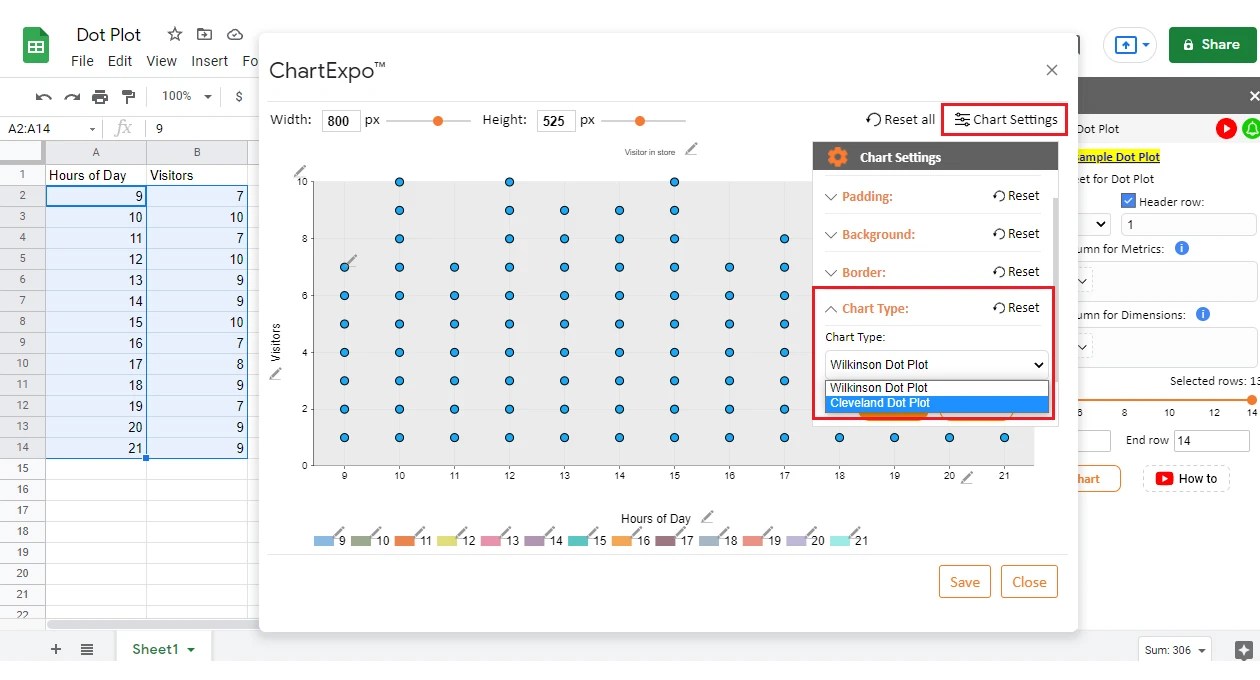The image size is (1260, 680).
Task: Open the File menu
Action: (82, 61)
